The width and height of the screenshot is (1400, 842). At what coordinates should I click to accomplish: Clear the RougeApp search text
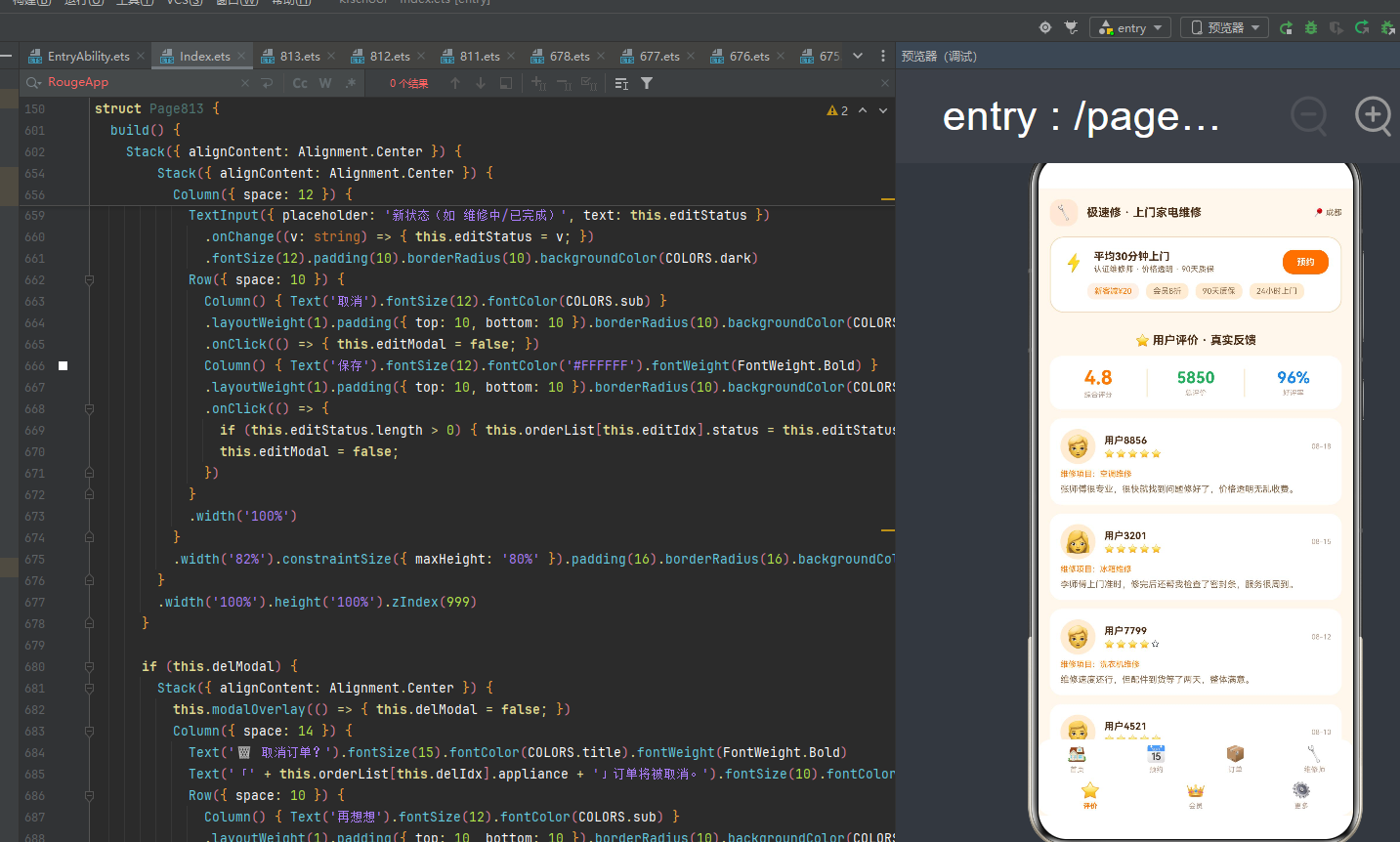(245, 83)
